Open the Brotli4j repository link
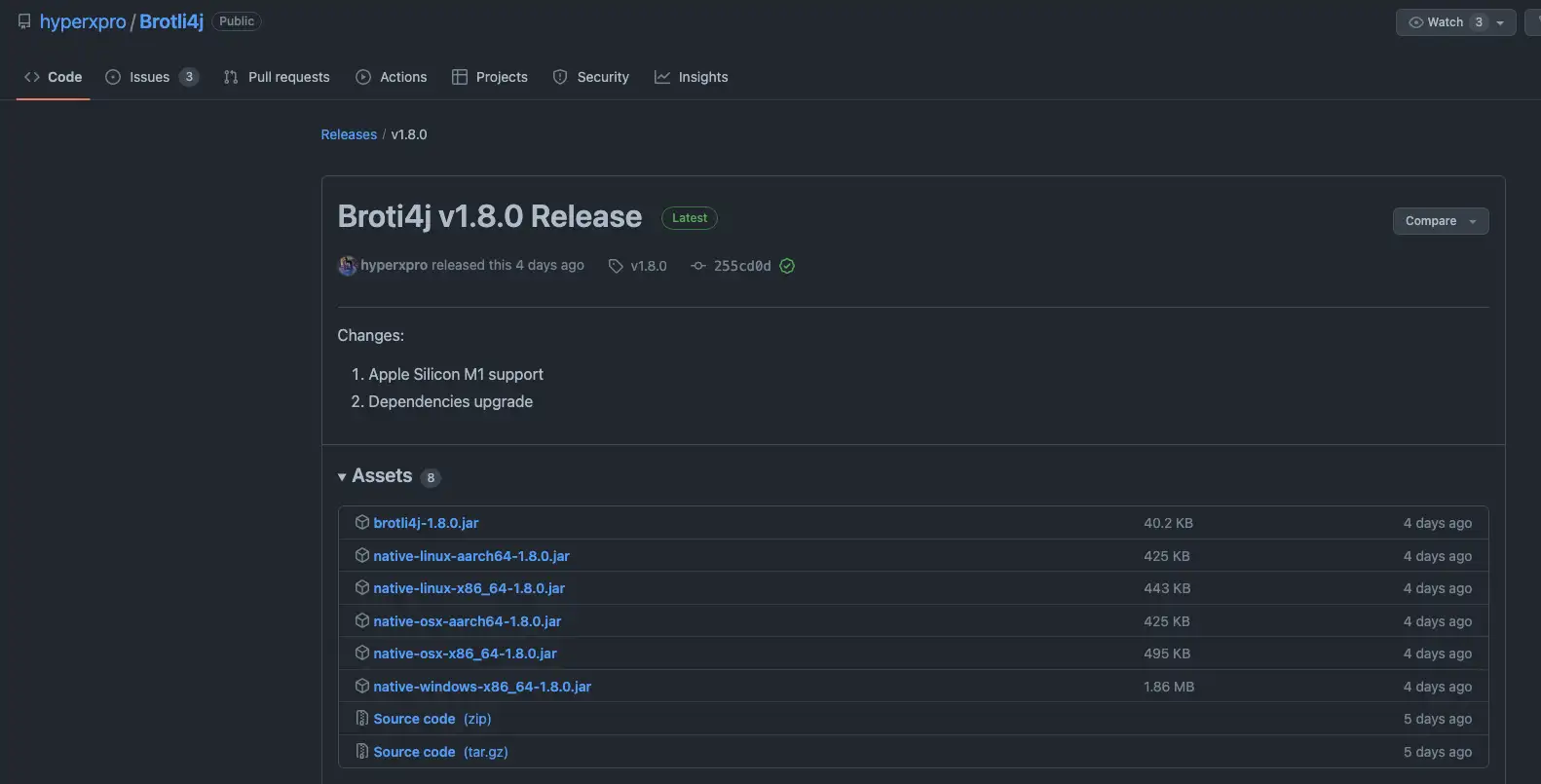1541x784 pixels. [x=171, y=21]
